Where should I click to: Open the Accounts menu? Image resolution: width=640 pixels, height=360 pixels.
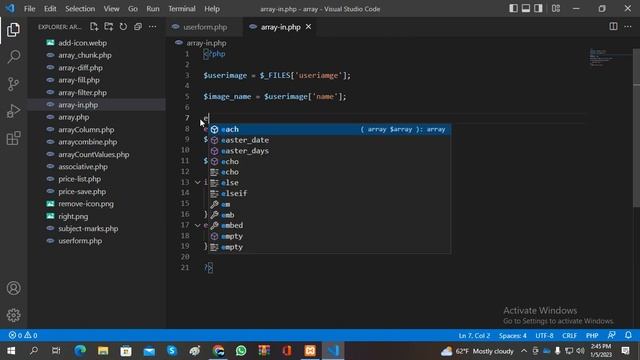pos(13,288)
